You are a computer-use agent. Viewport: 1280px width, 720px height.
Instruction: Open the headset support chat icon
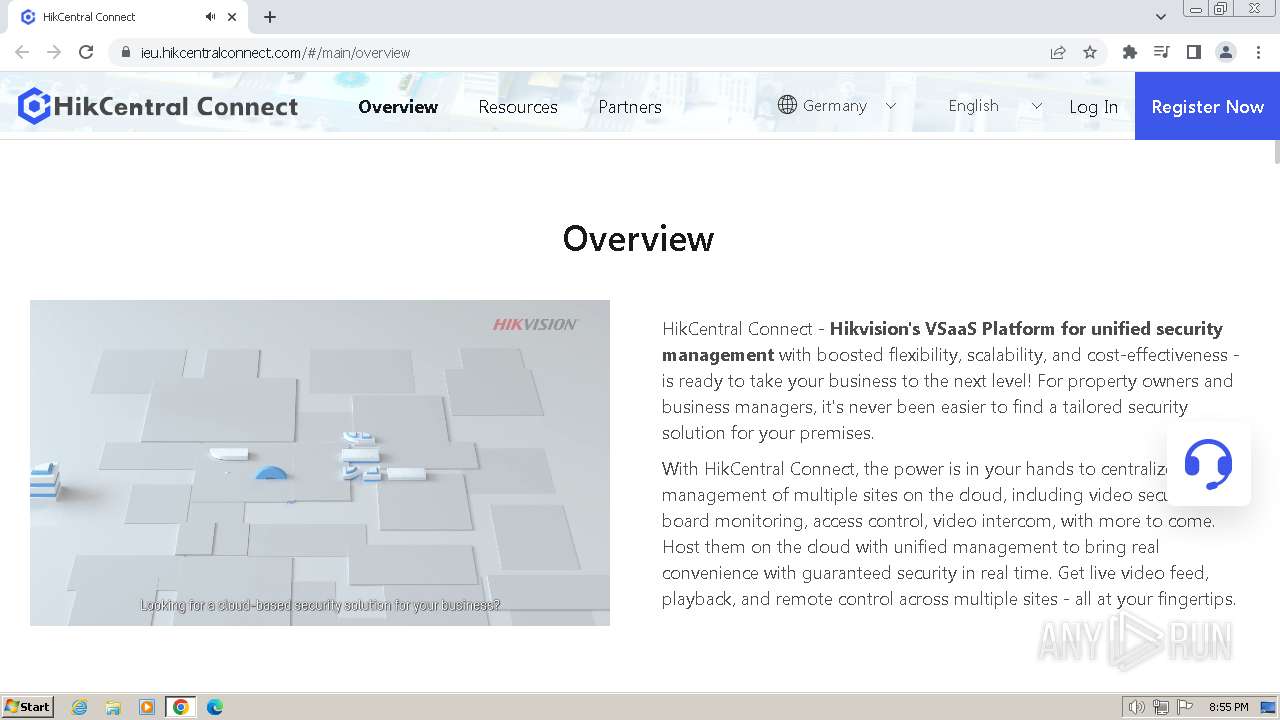(1208, 464)
